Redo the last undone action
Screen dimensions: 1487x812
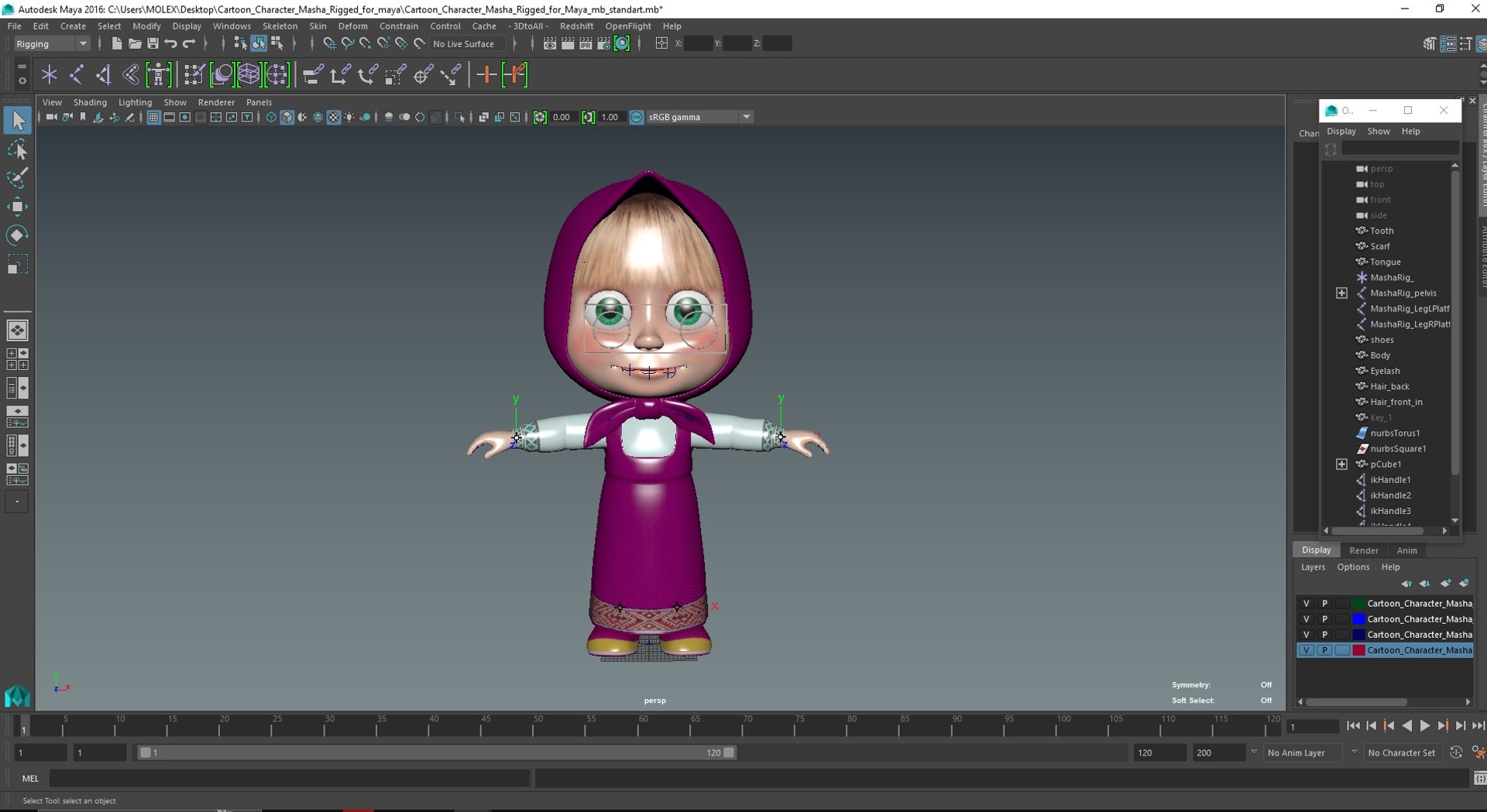pyautogui.click(x=189, y=43)
